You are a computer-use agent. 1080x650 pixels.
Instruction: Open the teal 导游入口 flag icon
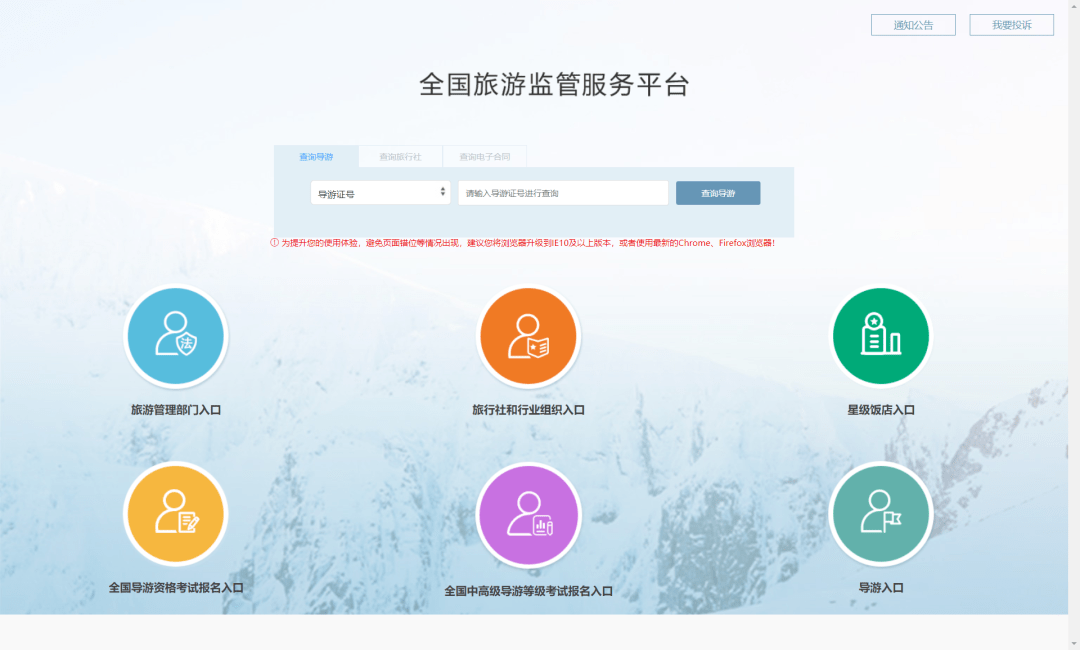click(x=880, y=514)
